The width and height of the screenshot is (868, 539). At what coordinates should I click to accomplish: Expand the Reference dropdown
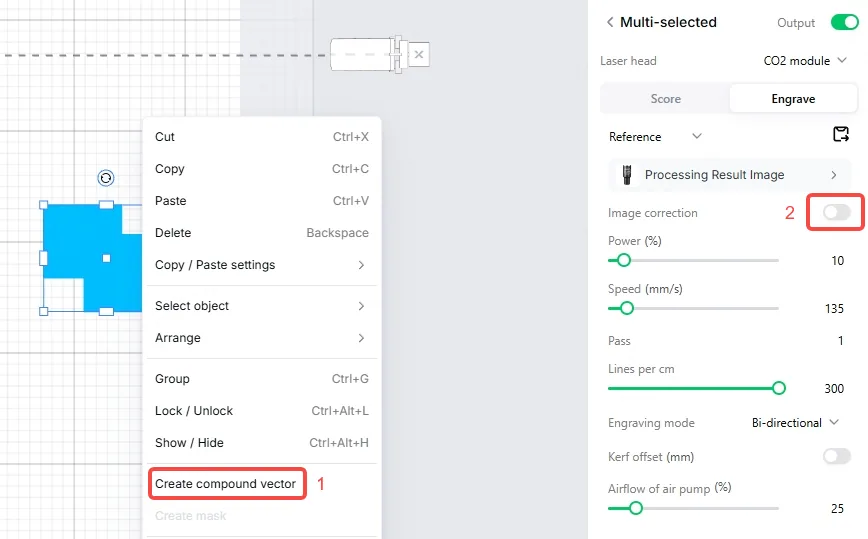tap(655, 137)
